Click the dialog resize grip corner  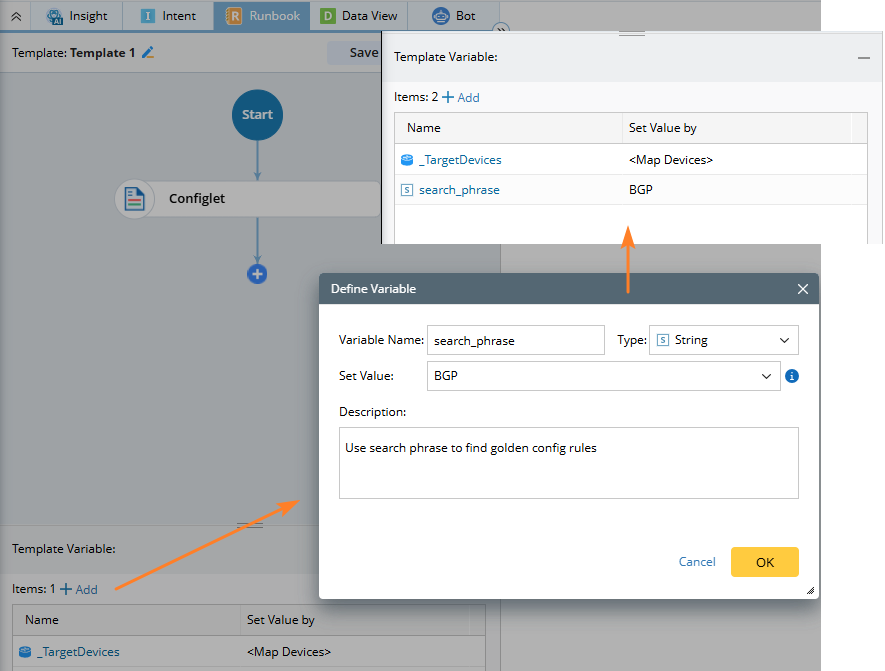(810, 590)
